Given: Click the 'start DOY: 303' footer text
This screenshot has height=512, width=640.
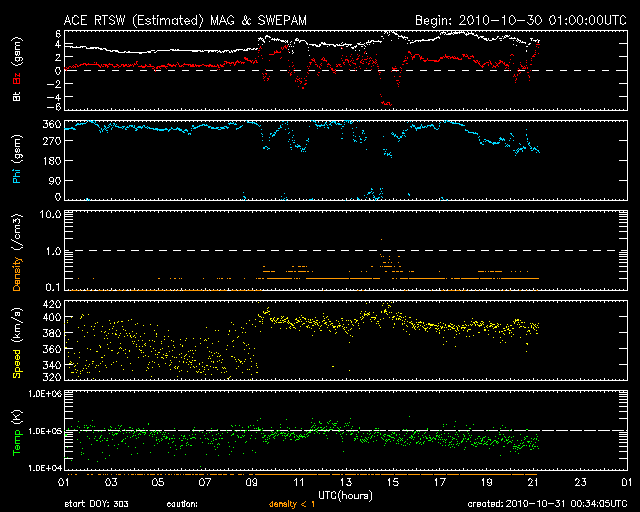Looking at the screenshot, I should [98, 504].
